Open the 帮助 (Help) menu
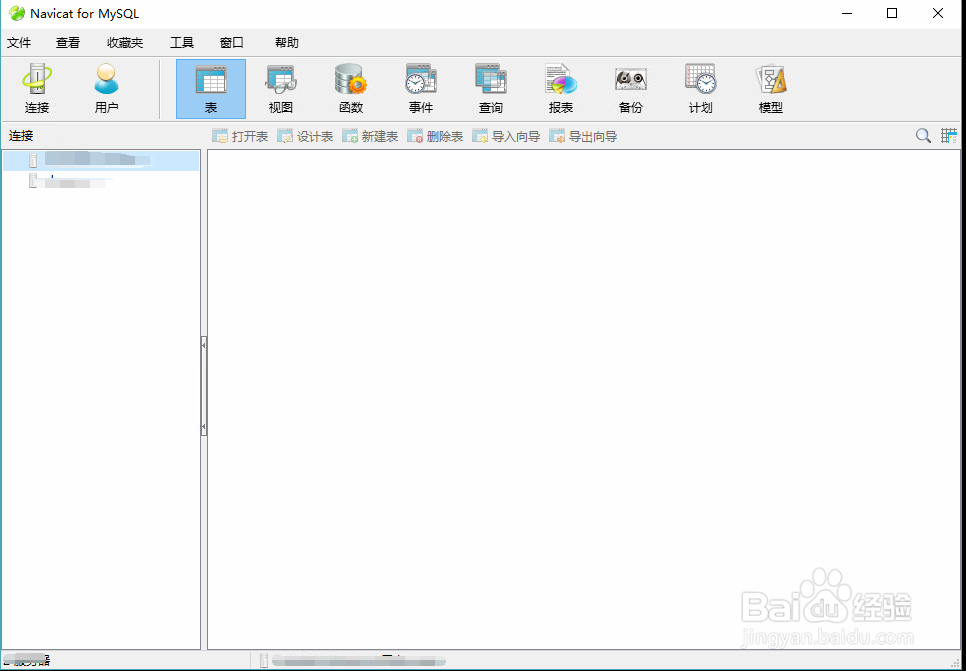 point(286,43)
